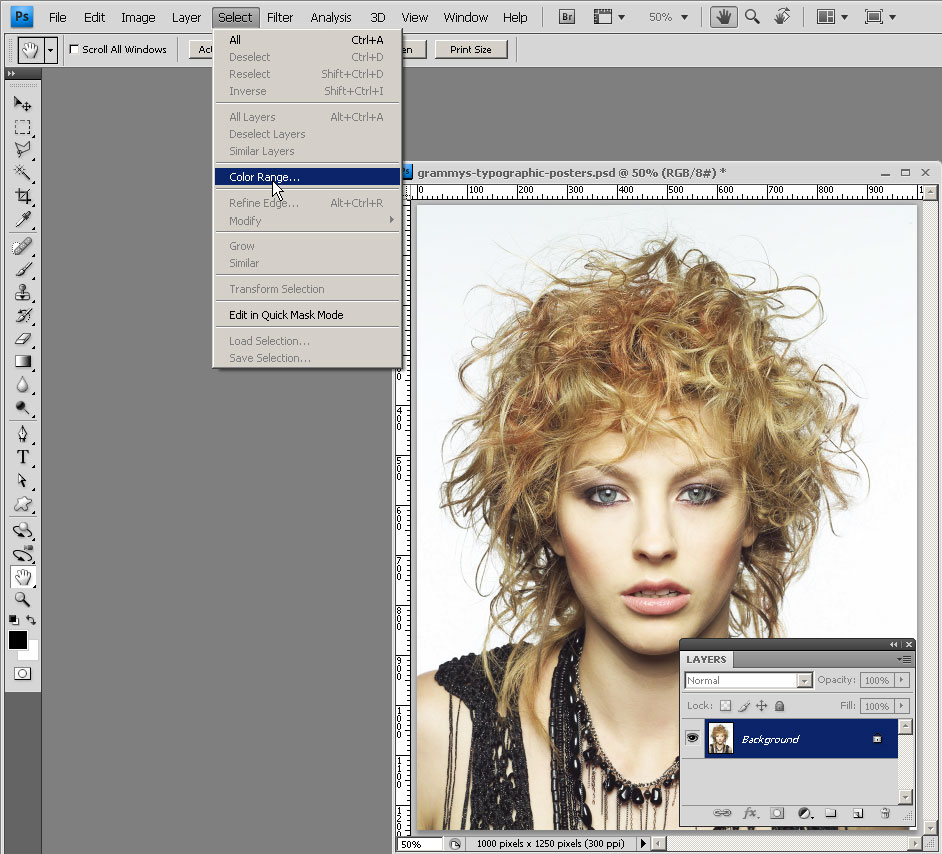Expand the Layers Opacity slider arrow
Viewport: 942px width, 854px height.
tap(902, 680)
